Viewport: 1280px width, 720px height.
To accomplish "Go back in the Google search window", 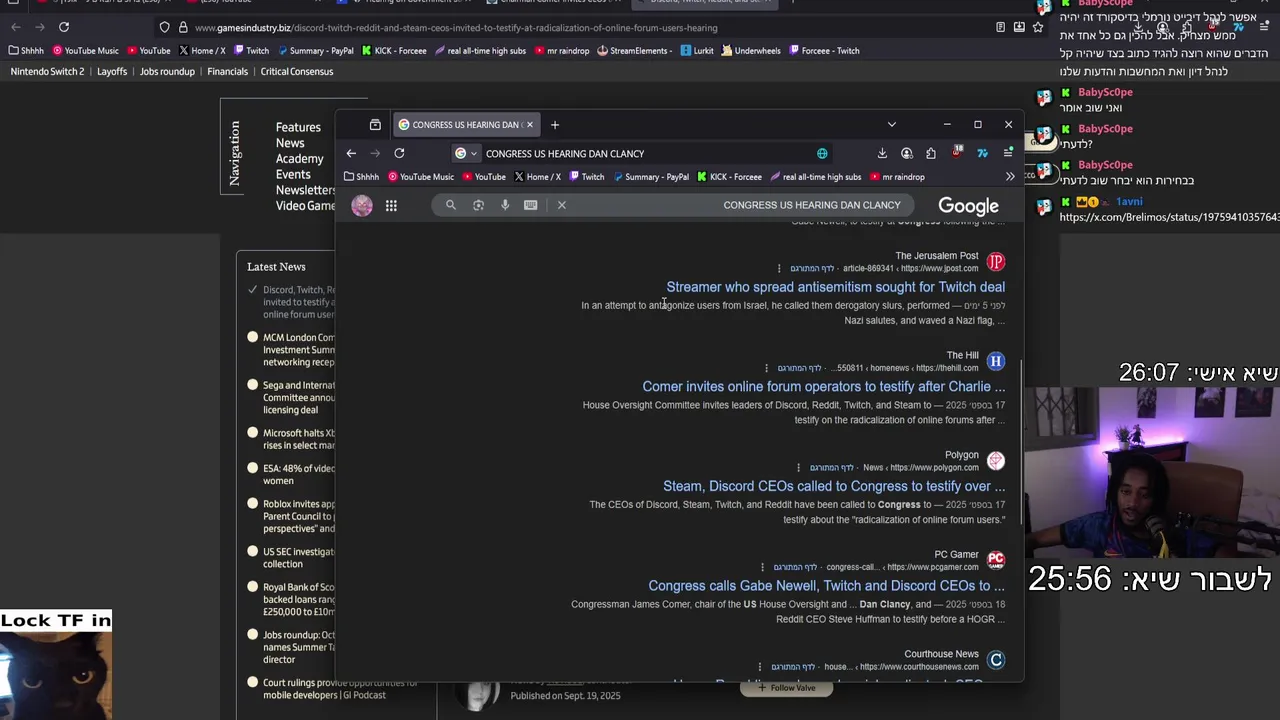I will [351, 153].
